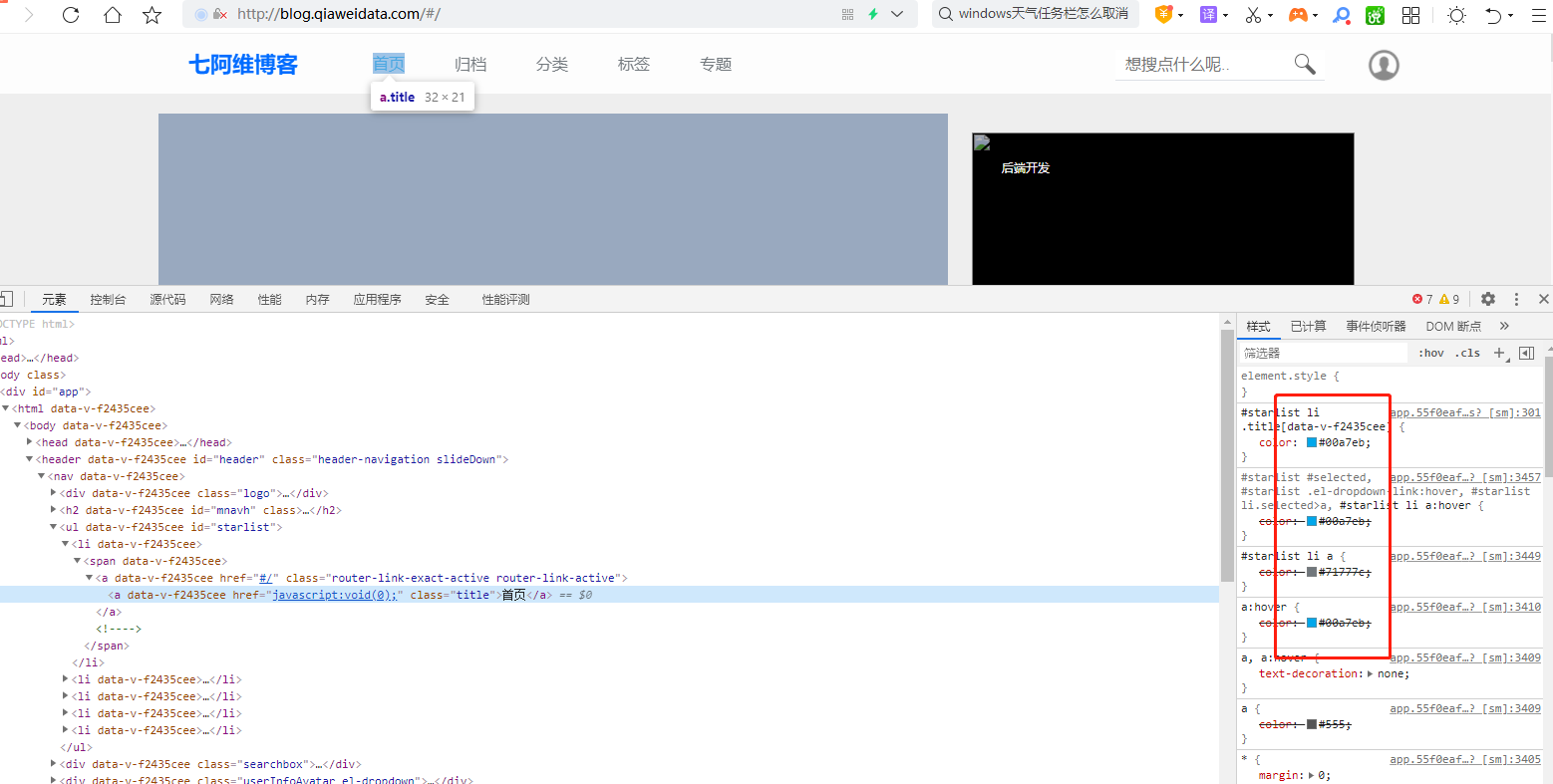Image resolution: width=1553 pixels, height=784 pixels.
Task: Switch to the 网络 DevTools tab
Action: (221, 299)
